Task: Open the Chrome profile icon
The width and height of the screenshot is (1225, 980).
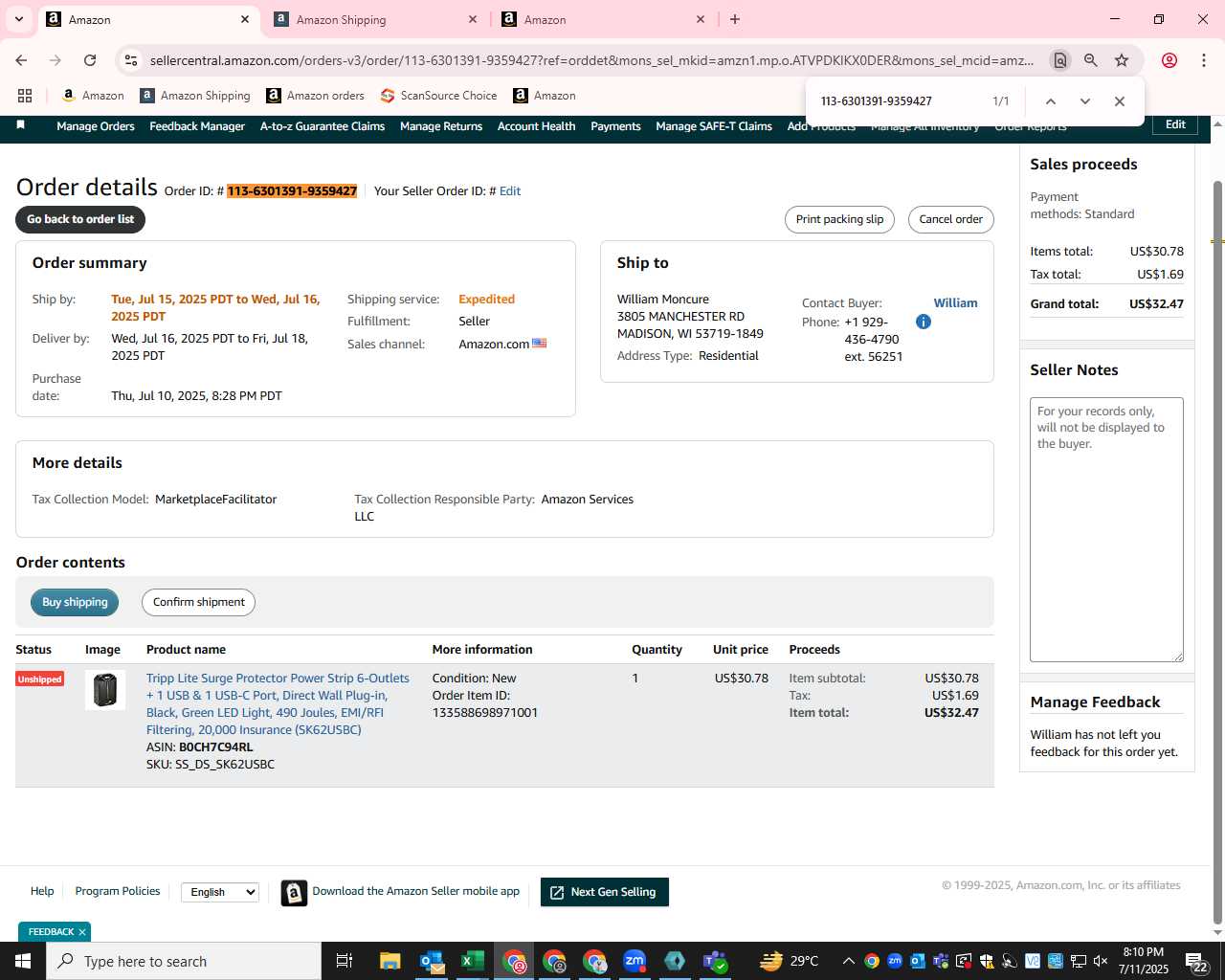Action: coord(1169,60)
